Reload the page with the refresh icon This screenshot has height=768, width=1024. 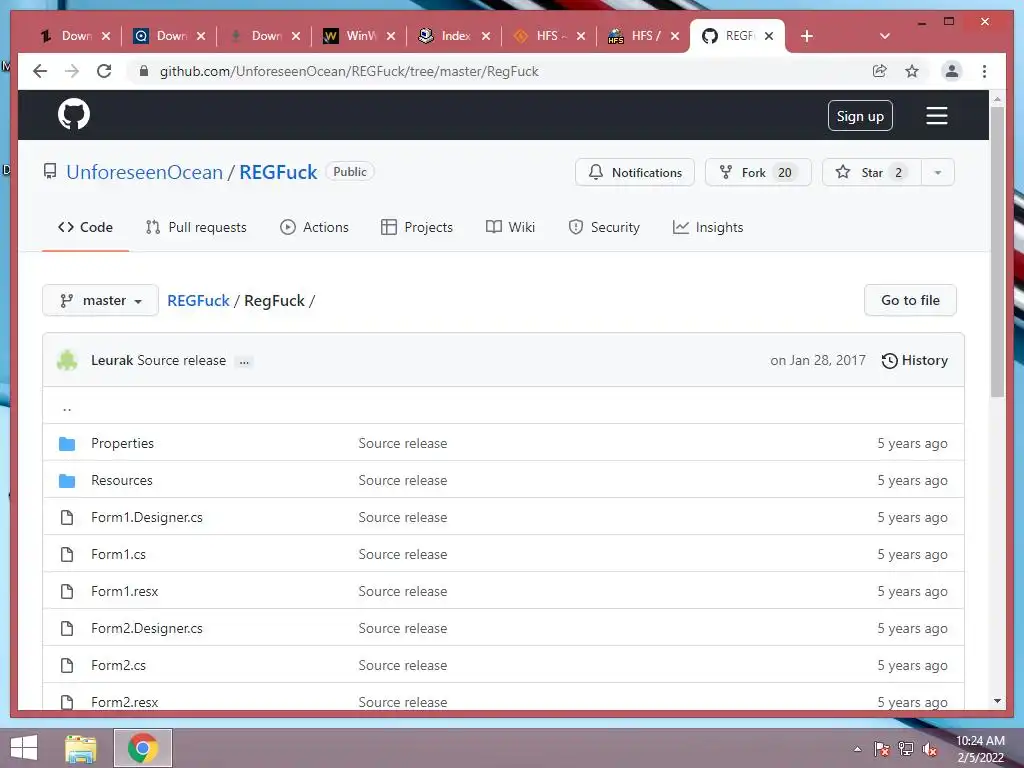(x=104, y=71)
